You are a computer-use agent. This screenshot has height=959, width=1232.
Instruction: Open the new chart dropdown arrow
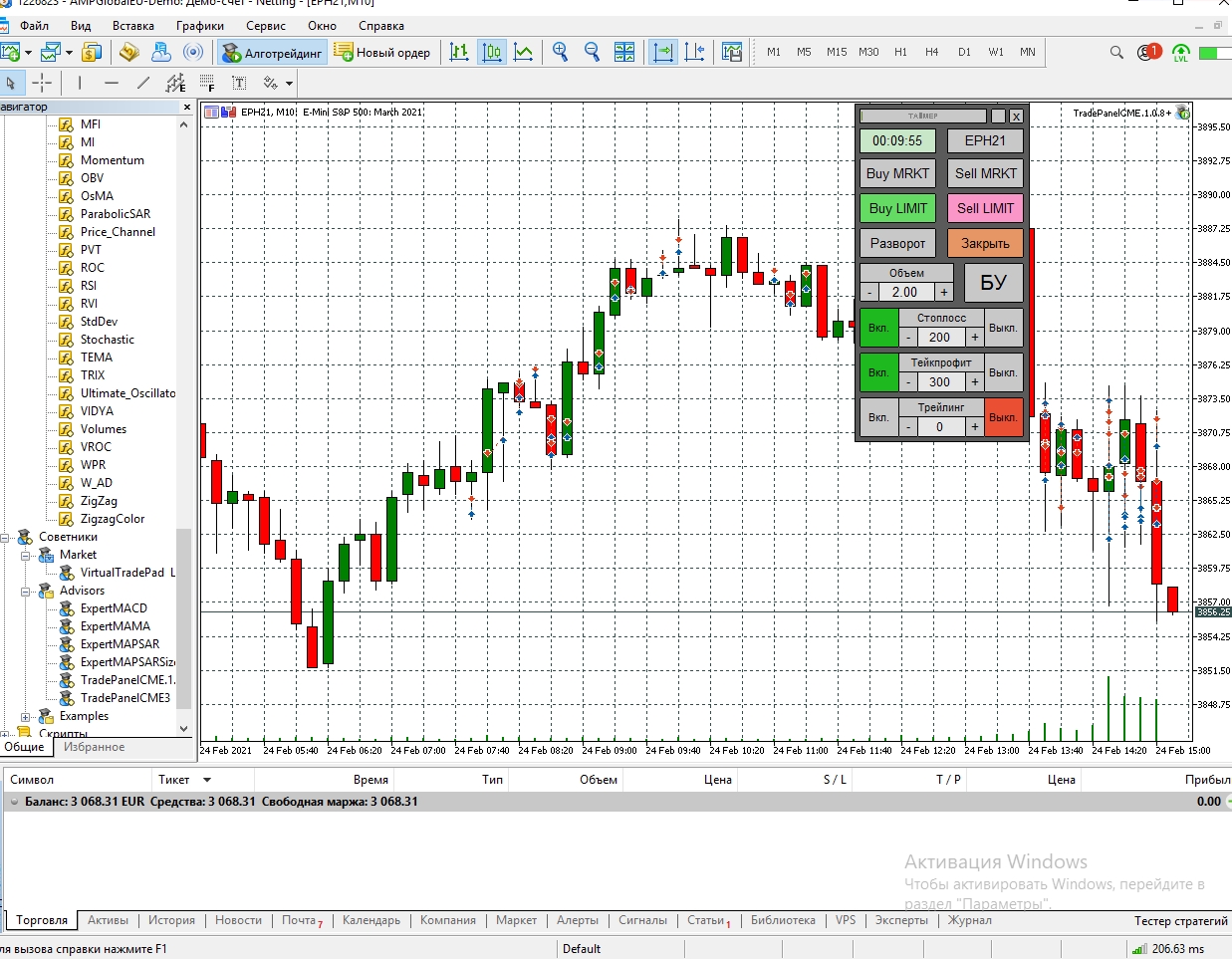click(28, 53)
